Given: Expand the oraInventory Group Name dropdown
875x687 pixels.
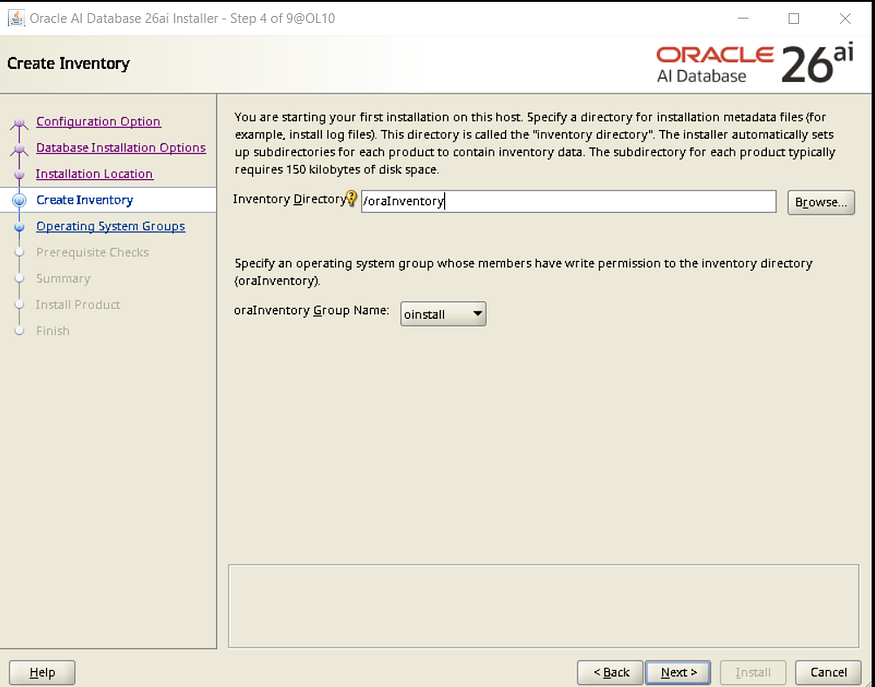Looking at the screenshot, I should 443,314.
